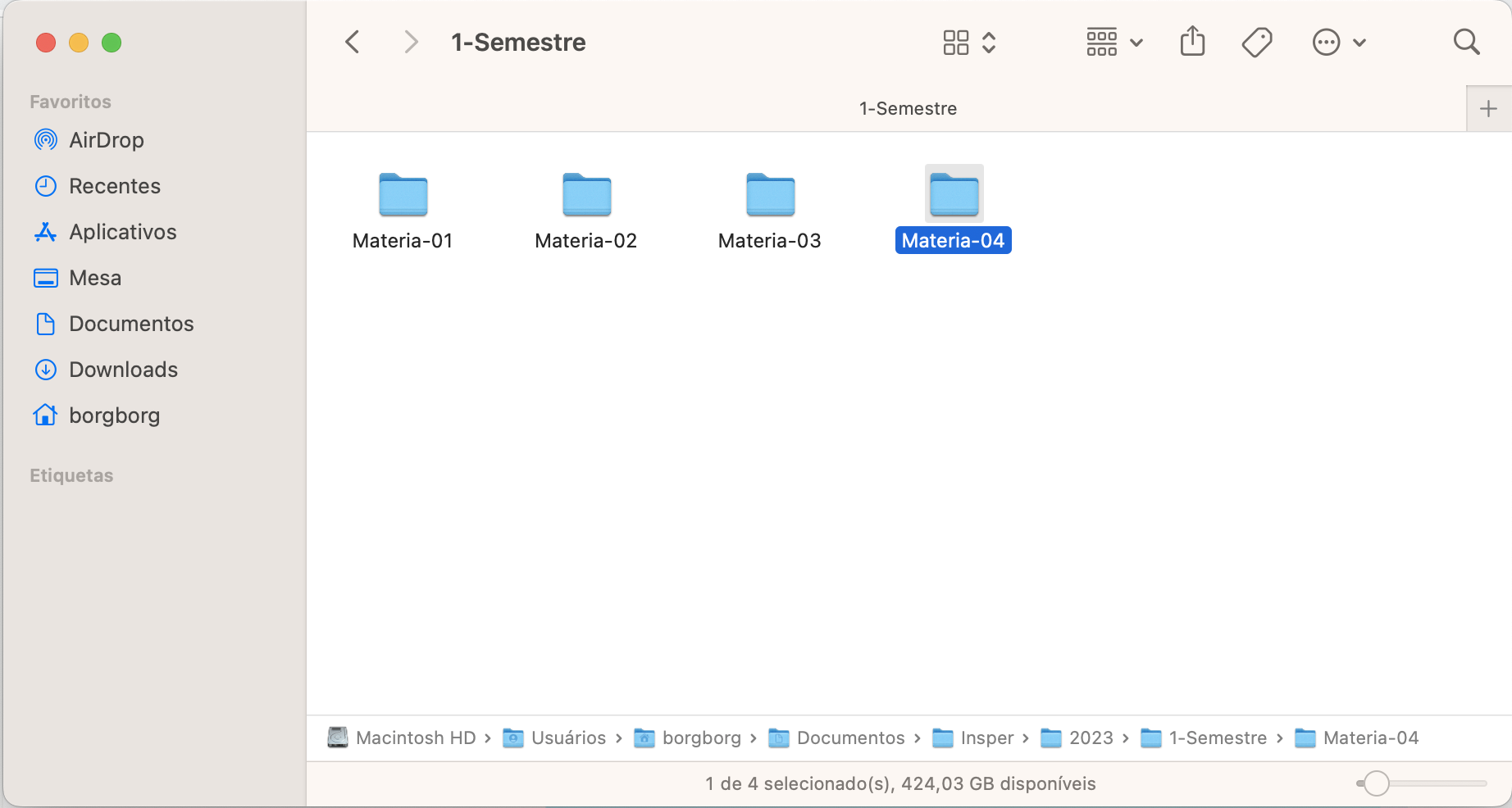Click the Share icon in toolbar
Image resolution: width=1512 pixels, height=808 pixels.
(1193, 41)
